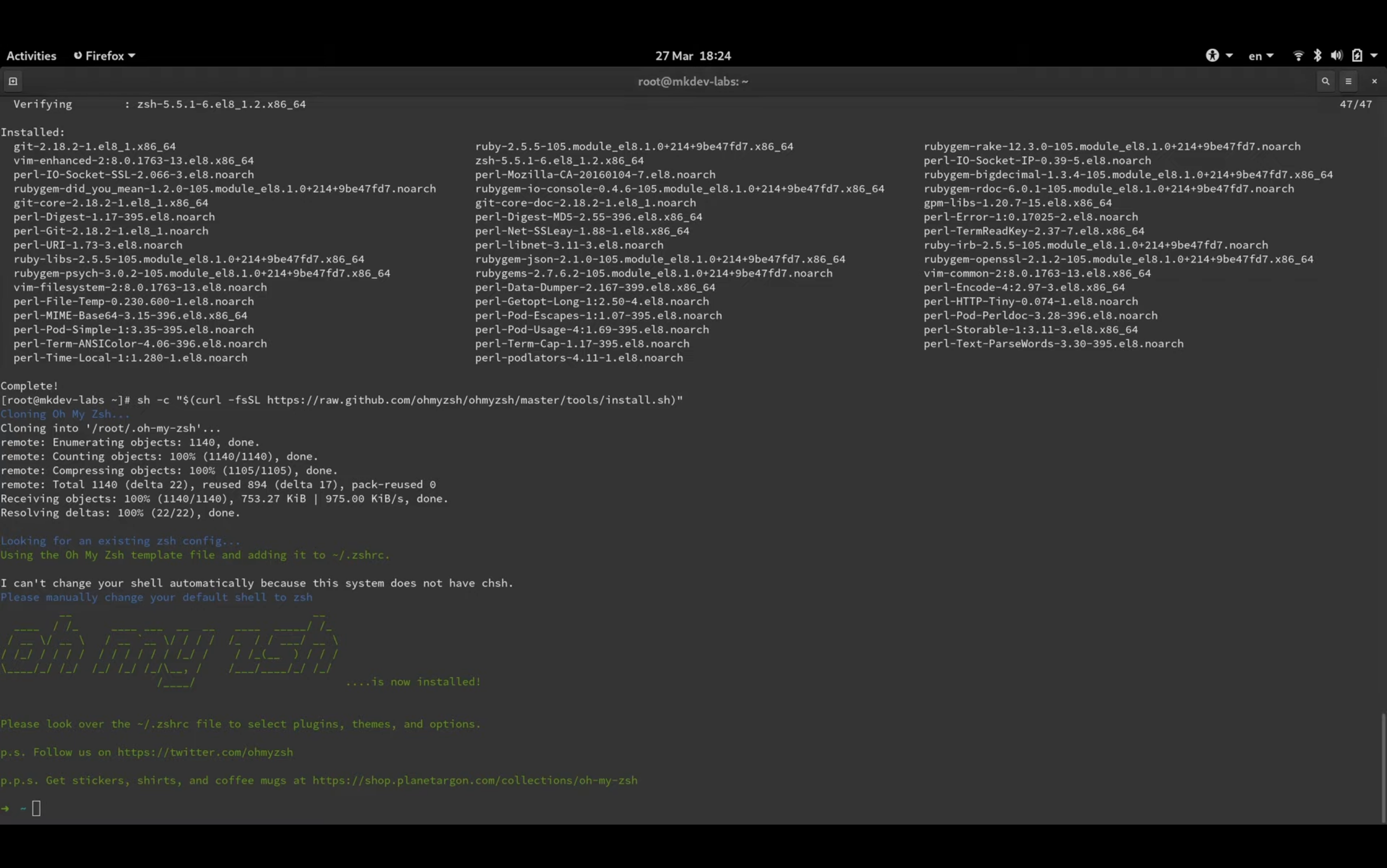The image size is (1387, 868).
Task: Click 'perl-libnet-3.11-3.el8.noarch' package entry
Action: click(569, 245)
